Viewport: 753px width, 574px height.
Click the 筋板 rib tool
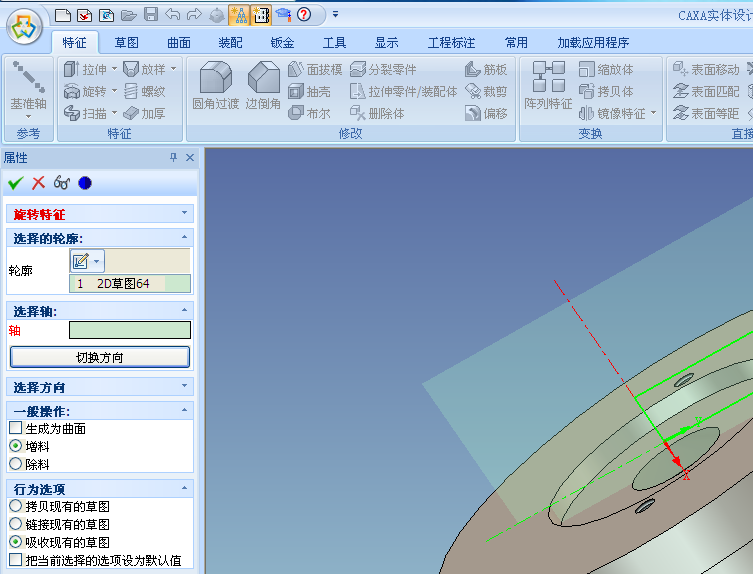tap(486, 69)
